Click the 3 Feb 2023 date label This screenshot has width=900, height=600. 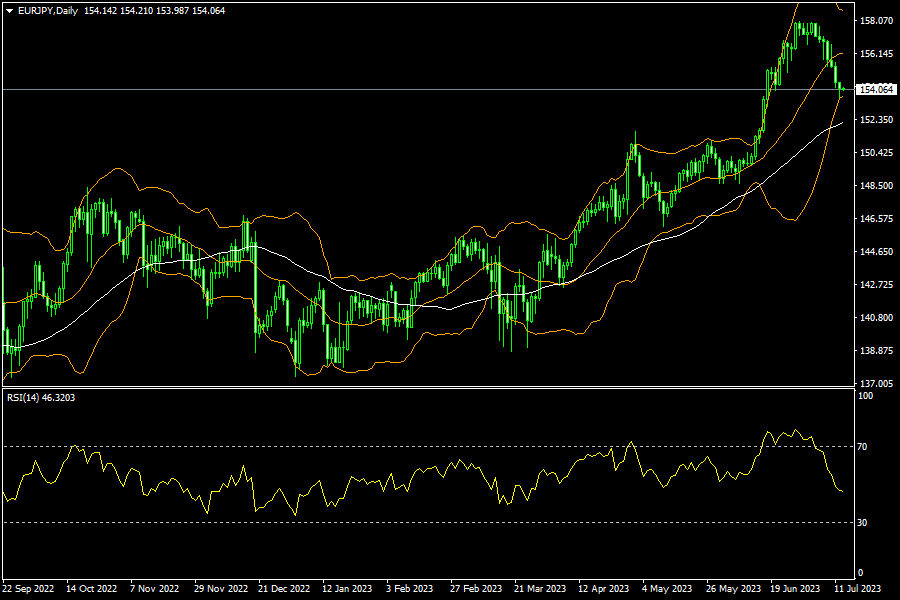(409, 589)
